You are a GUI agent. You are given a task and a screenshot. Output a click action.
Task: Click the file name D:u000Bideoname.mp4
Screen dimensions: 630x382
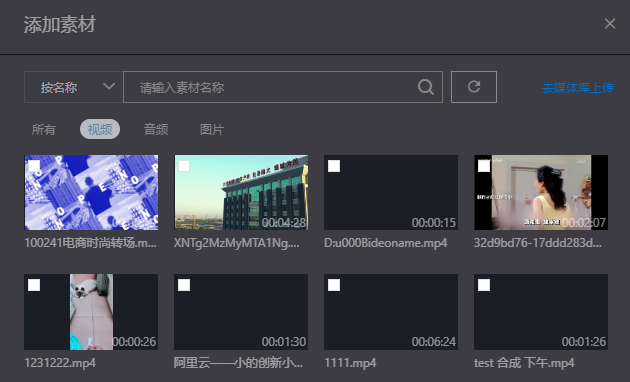(x=385, y=243)
